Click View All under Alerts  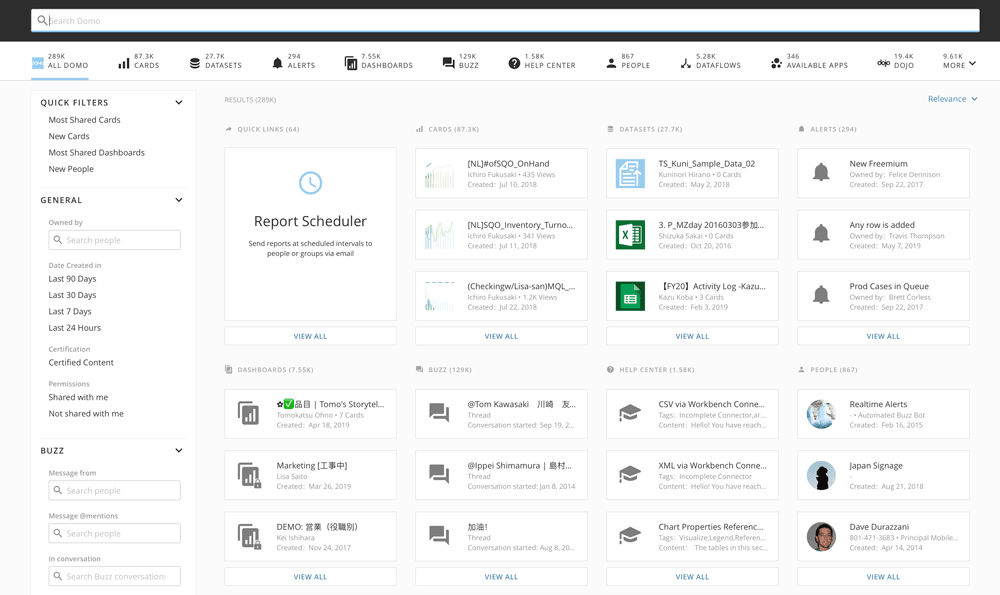click(x=883, y=336)
